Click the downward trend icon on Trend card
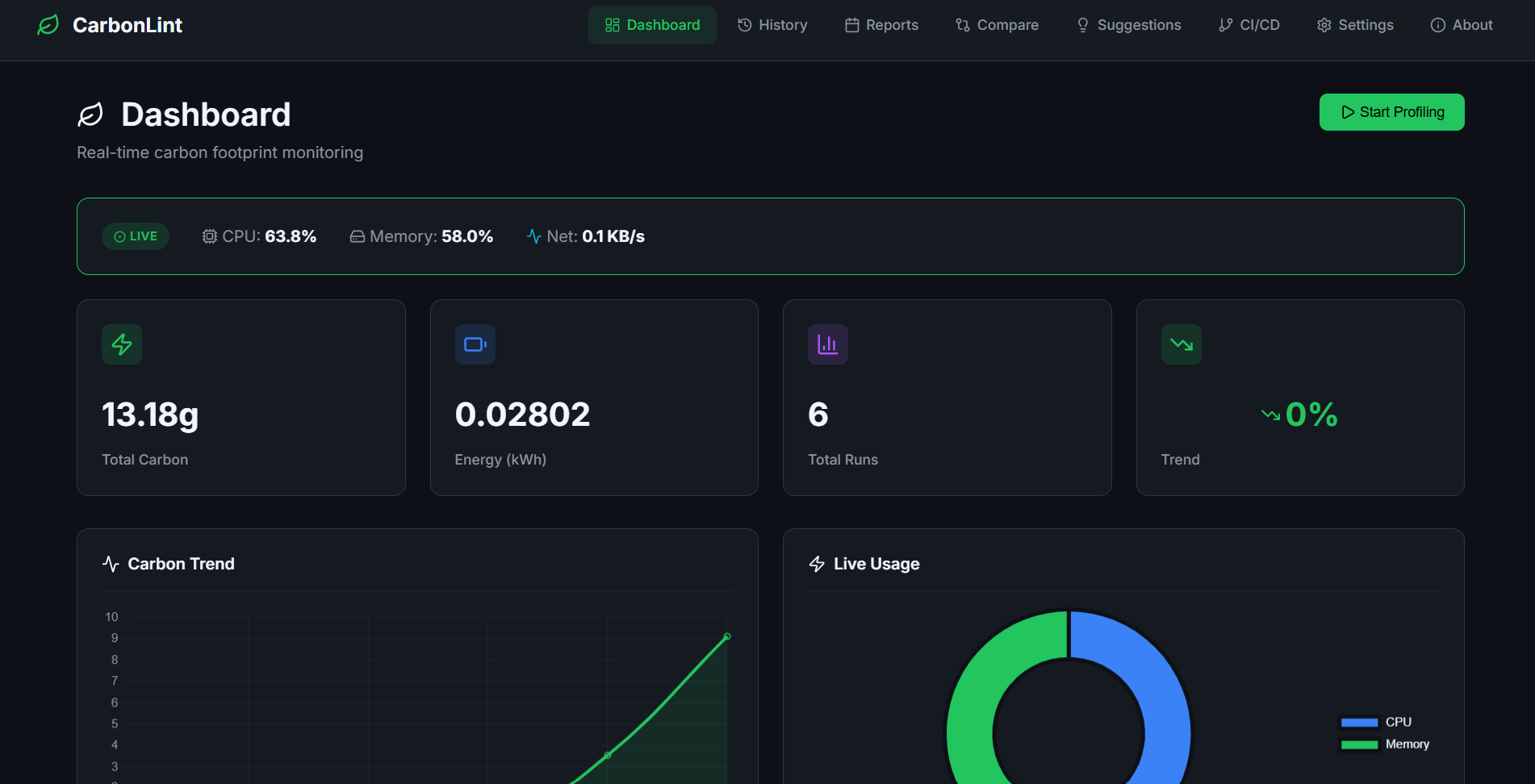 (1181, 344)
